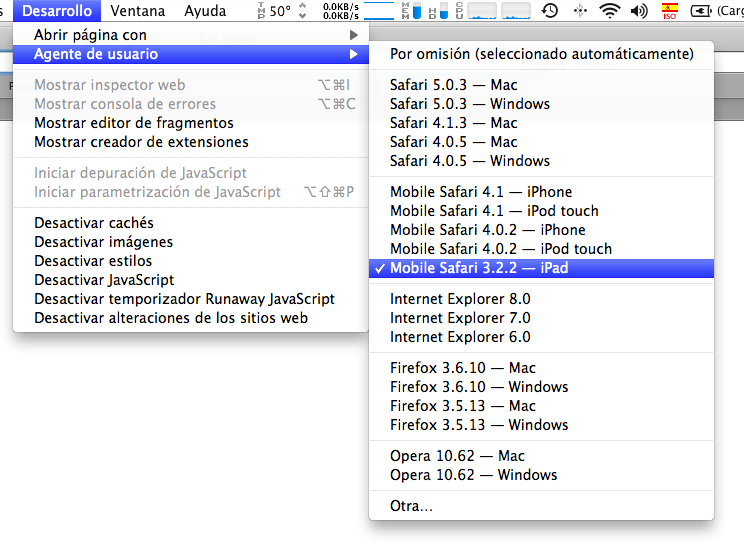Choose Mostrar creador de extensiones

[191, 142]
